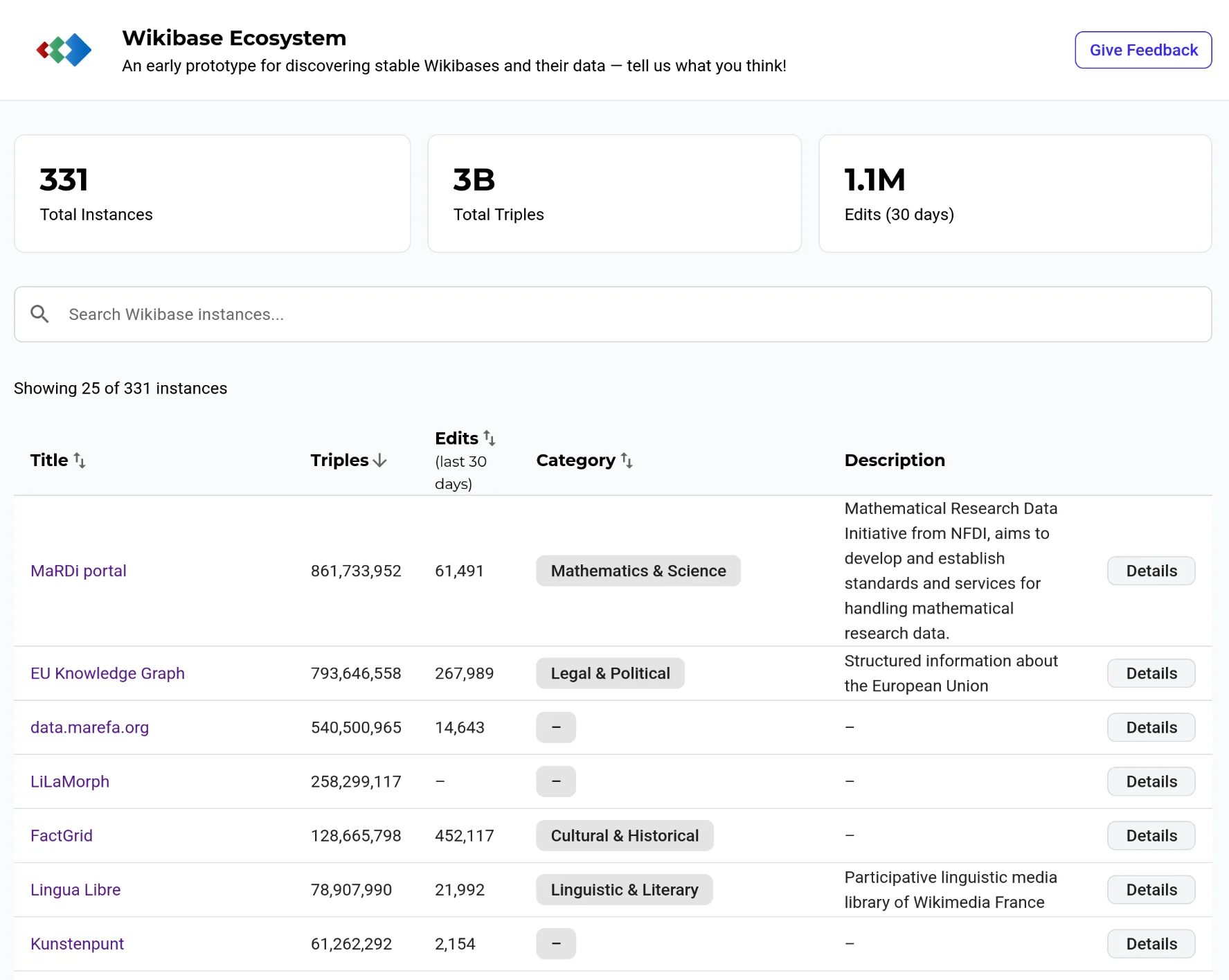Open the FactGrid instance link

point(62,835)
